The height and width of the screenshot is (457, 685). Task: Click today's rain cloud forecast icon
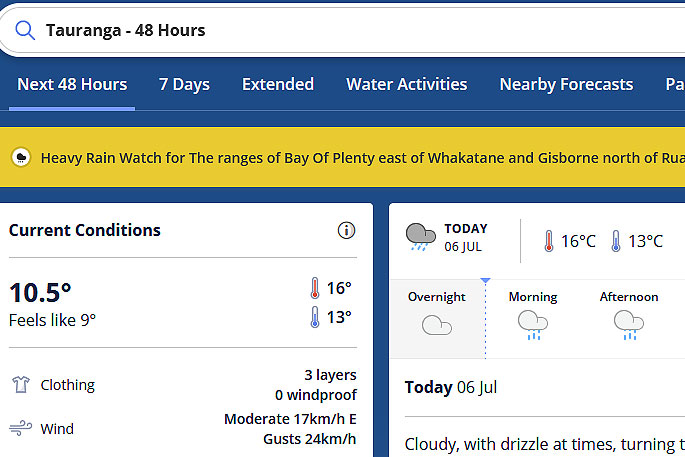pos(420,236)
